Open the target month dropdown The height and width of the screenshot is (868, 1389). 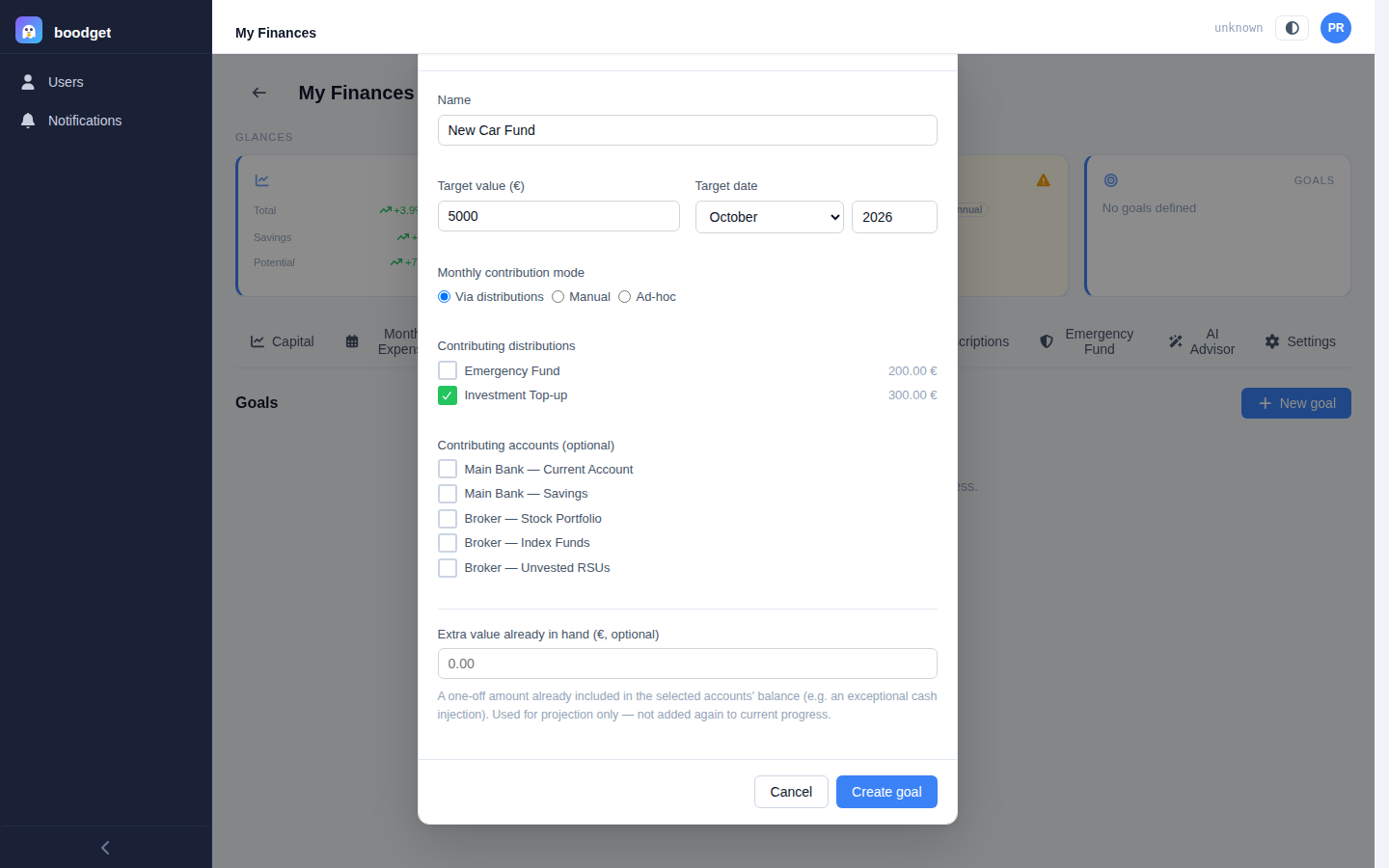pyautogui.click(x=770, y=217)
